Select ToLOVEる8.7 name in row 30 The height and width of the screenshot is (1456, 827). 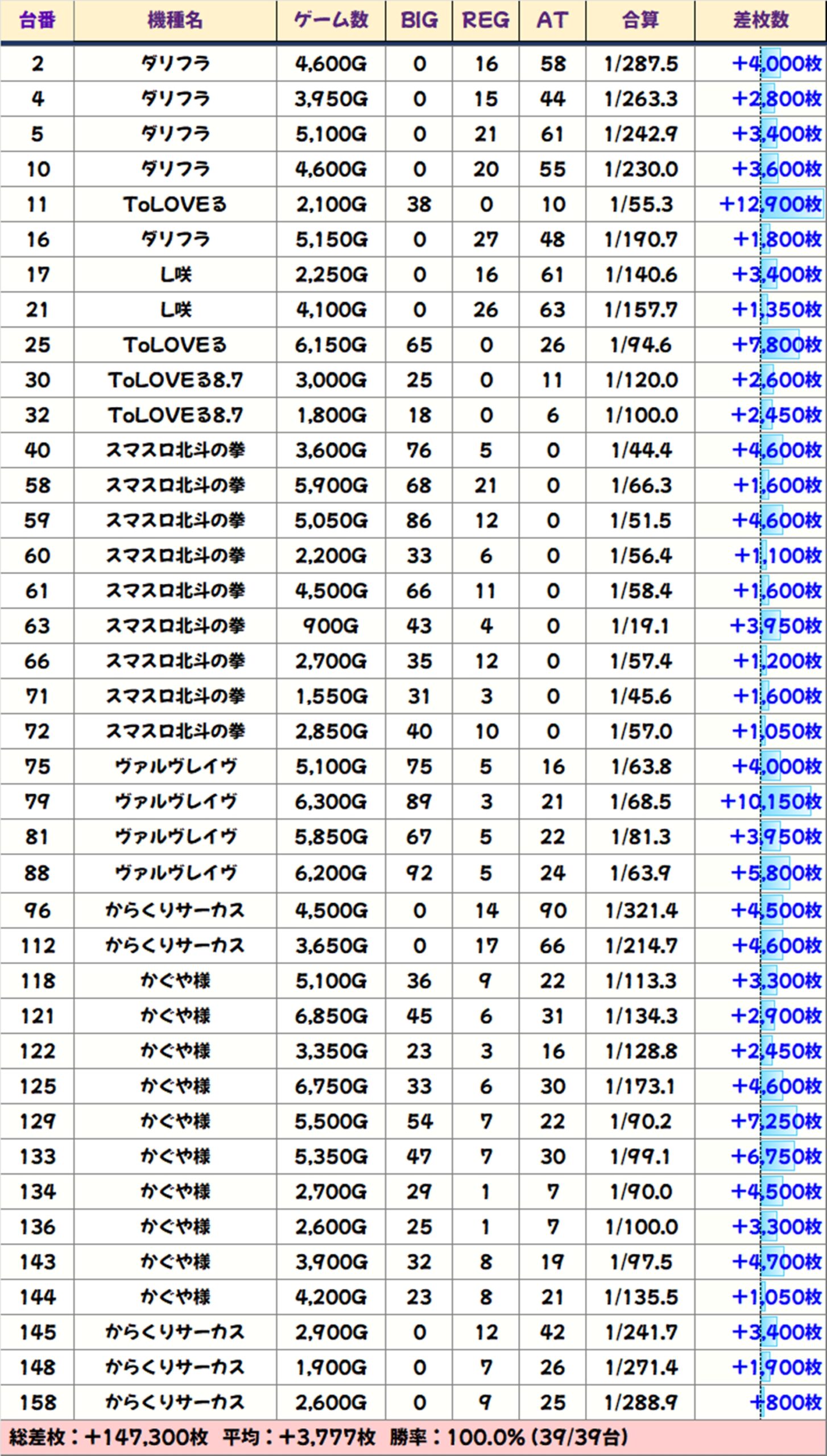(x=175, y=380)
